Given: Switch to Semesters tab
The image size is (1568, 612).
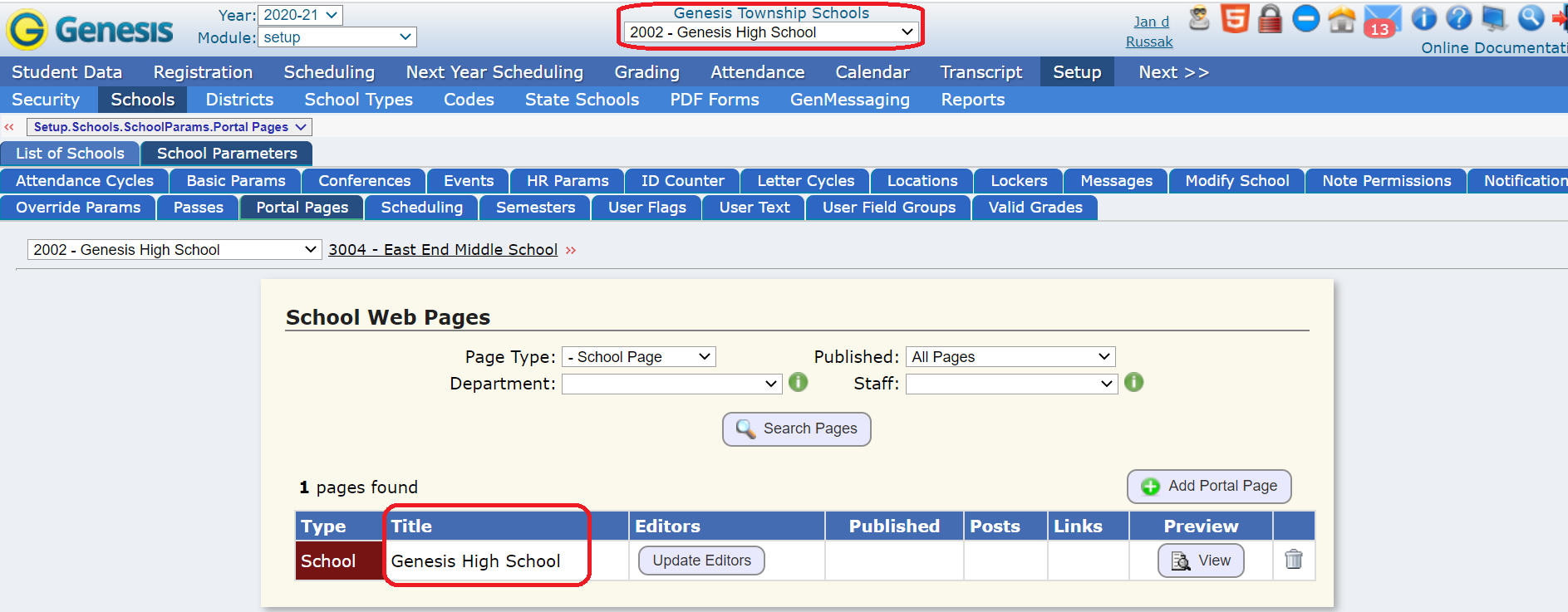Looking at the screenshot, I should coord(535,208).
